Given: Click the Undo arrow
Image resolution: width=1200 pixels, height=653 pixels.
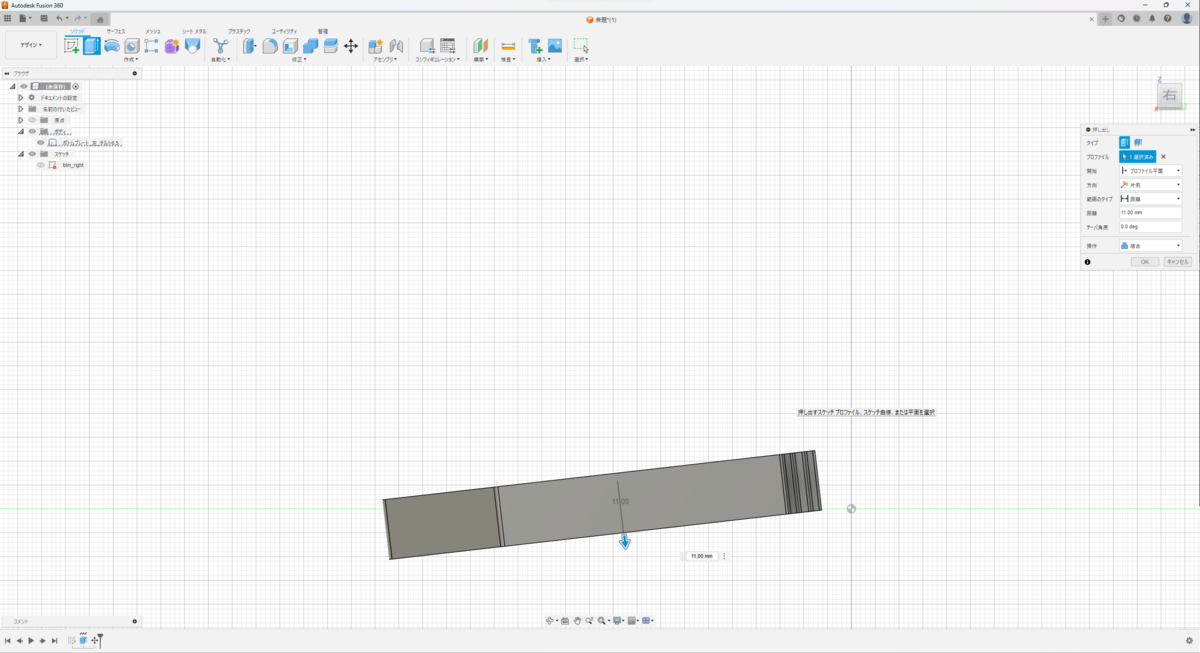Looking at the screenshot, I should 60,18.
